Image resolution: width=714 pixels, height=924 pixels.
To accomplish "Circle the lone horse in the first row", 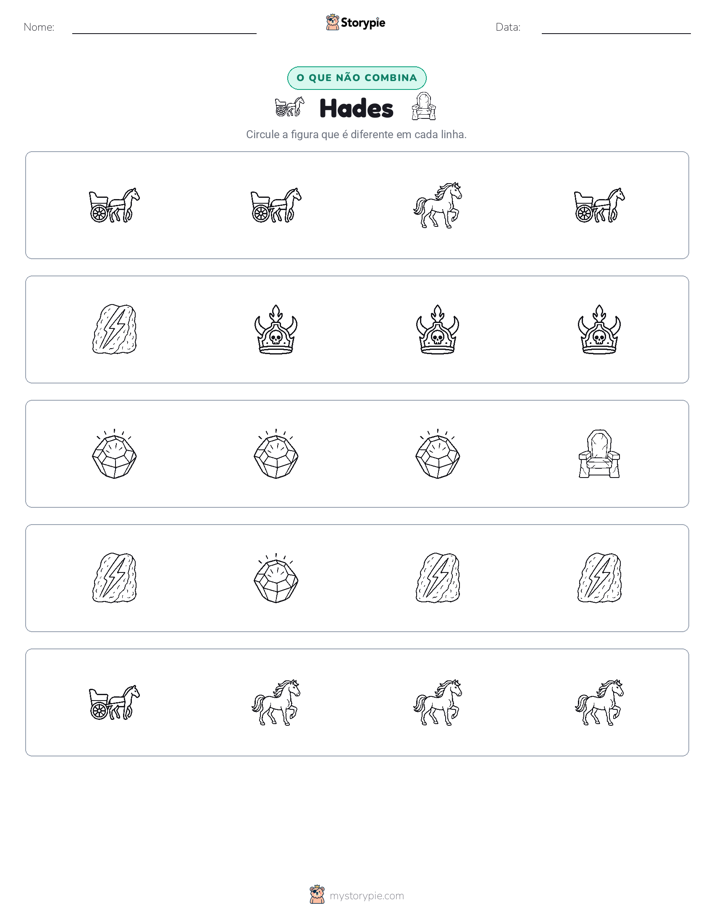I will [x=438, y=205].
